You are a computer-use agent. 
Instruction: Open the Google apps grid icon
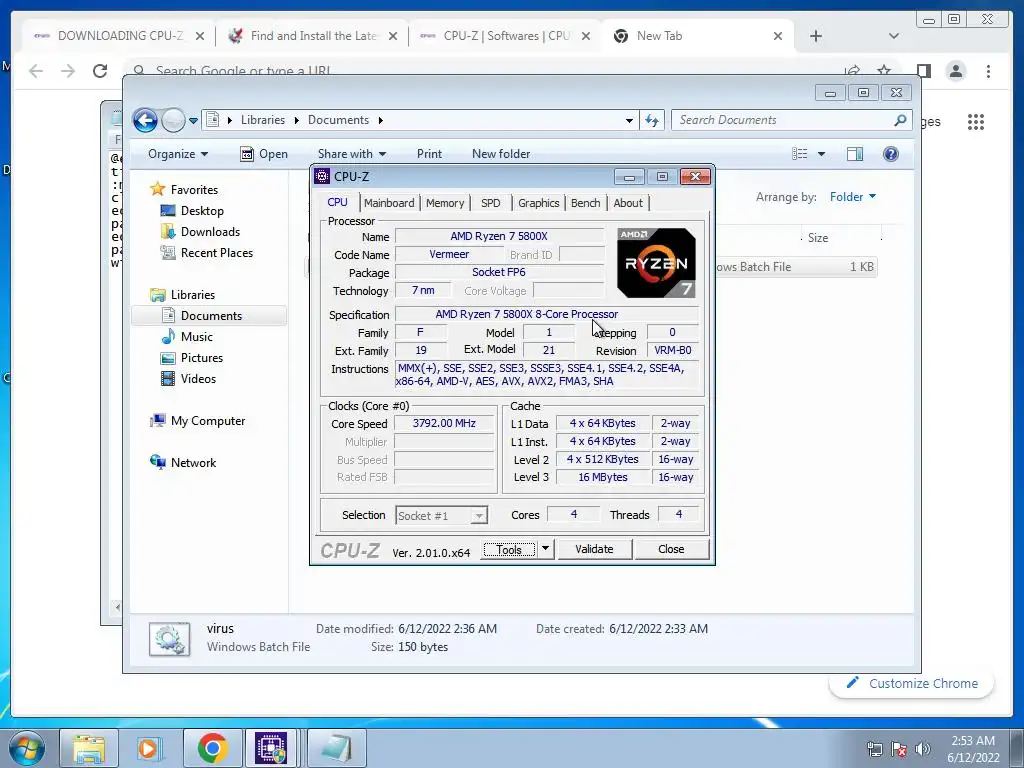(976, 121)
